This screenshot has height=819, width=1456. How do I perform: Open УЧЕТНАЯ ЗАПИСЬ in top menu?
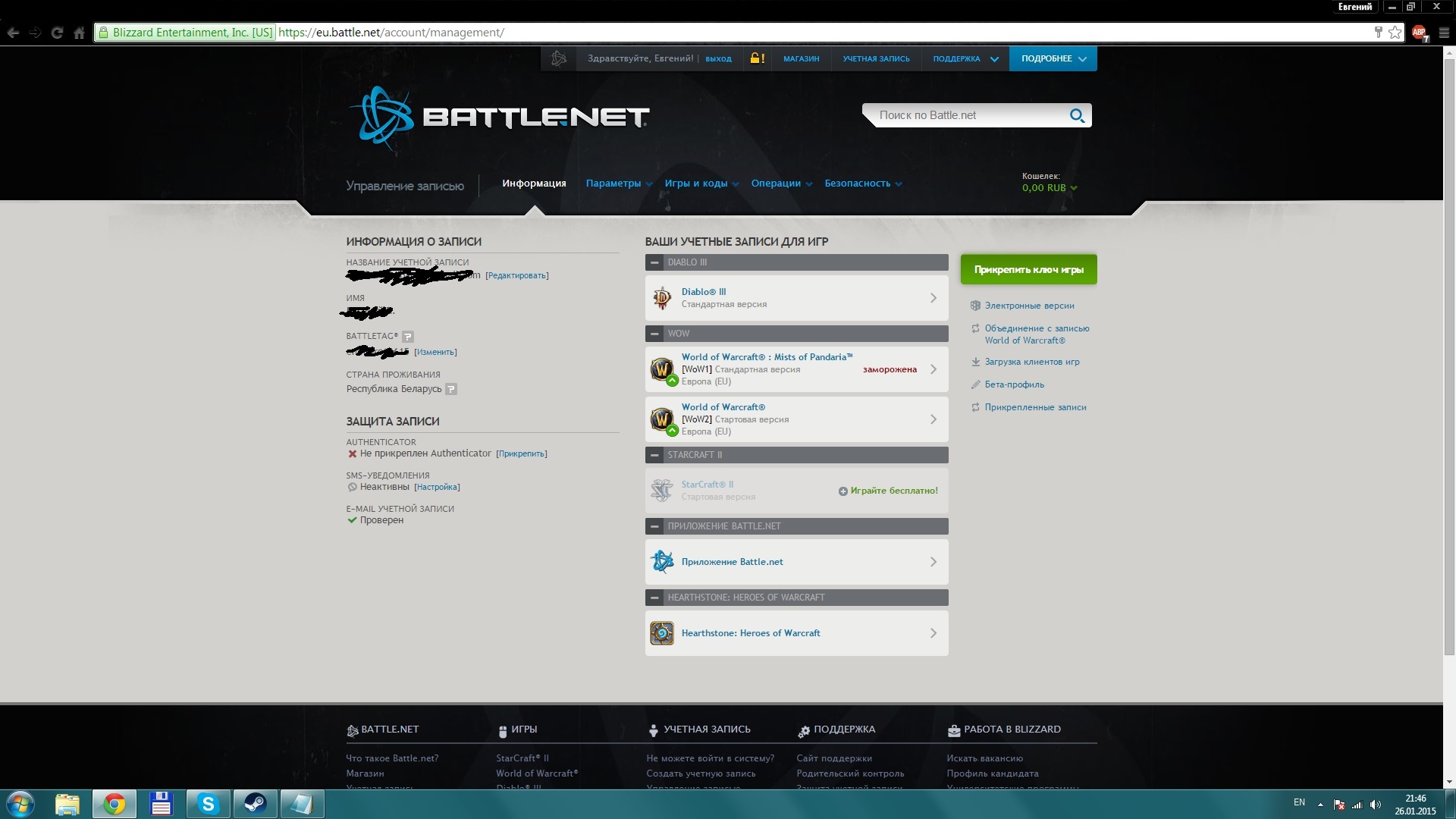876,58
